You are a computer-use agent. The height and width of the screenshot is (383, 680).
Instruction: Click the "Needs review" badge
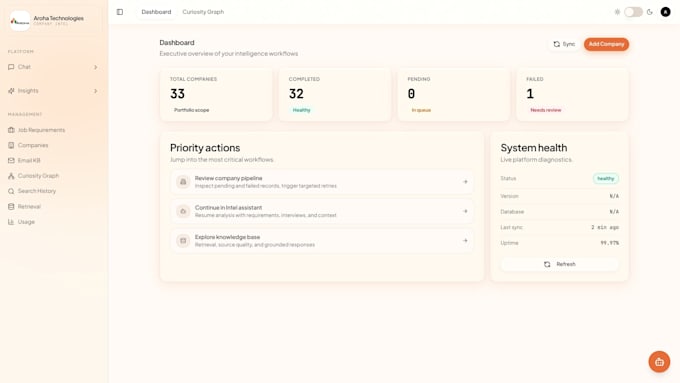click(546, 110)
